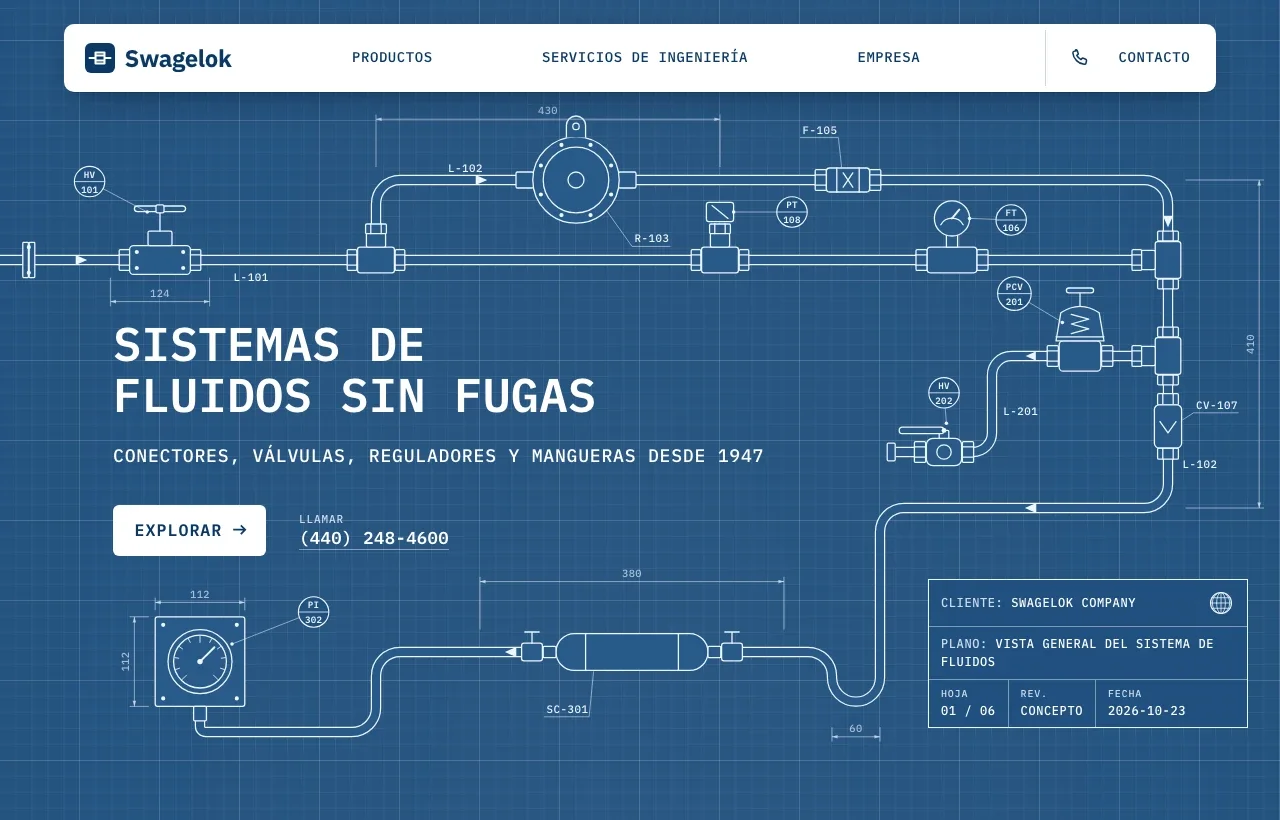Click the Sistemas de Fluidos sin Fugas heading
Viewport: 1280px width, 820px height.
pos(354,371)
